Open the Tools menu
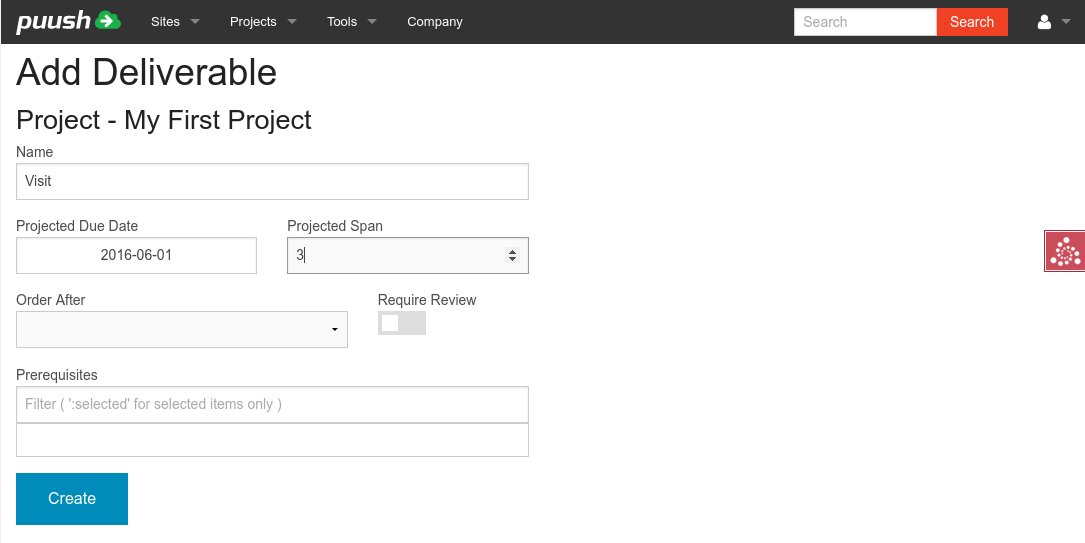This screenshot has width=1085, height=543. tap(351, 22)
